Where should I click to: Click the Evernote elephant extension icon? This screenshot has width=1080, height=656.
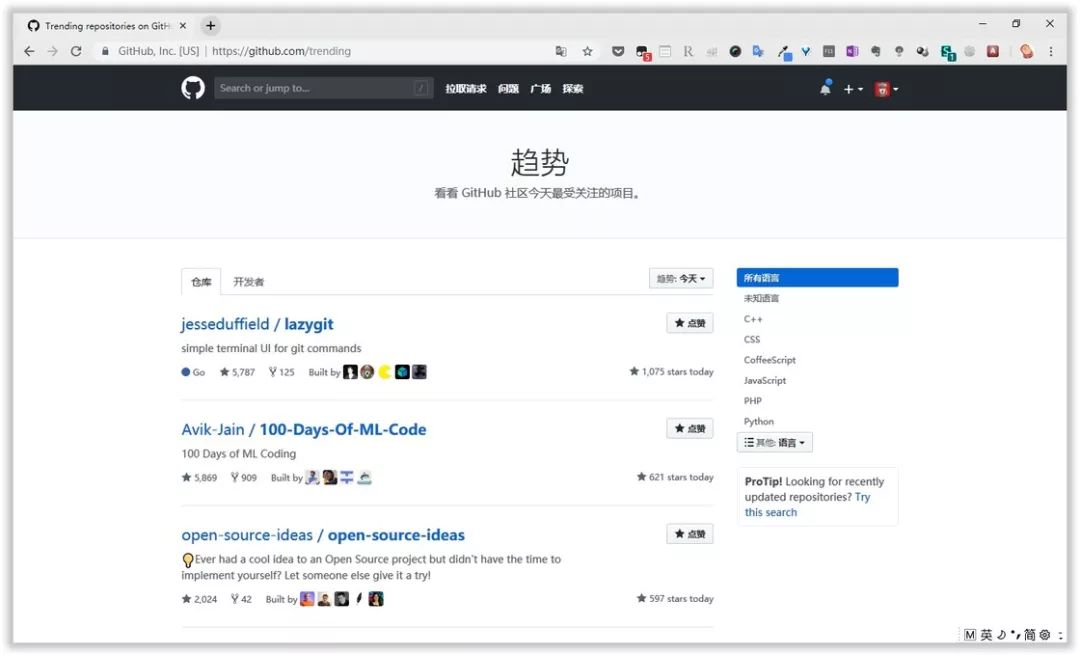[x=875, y=51]
